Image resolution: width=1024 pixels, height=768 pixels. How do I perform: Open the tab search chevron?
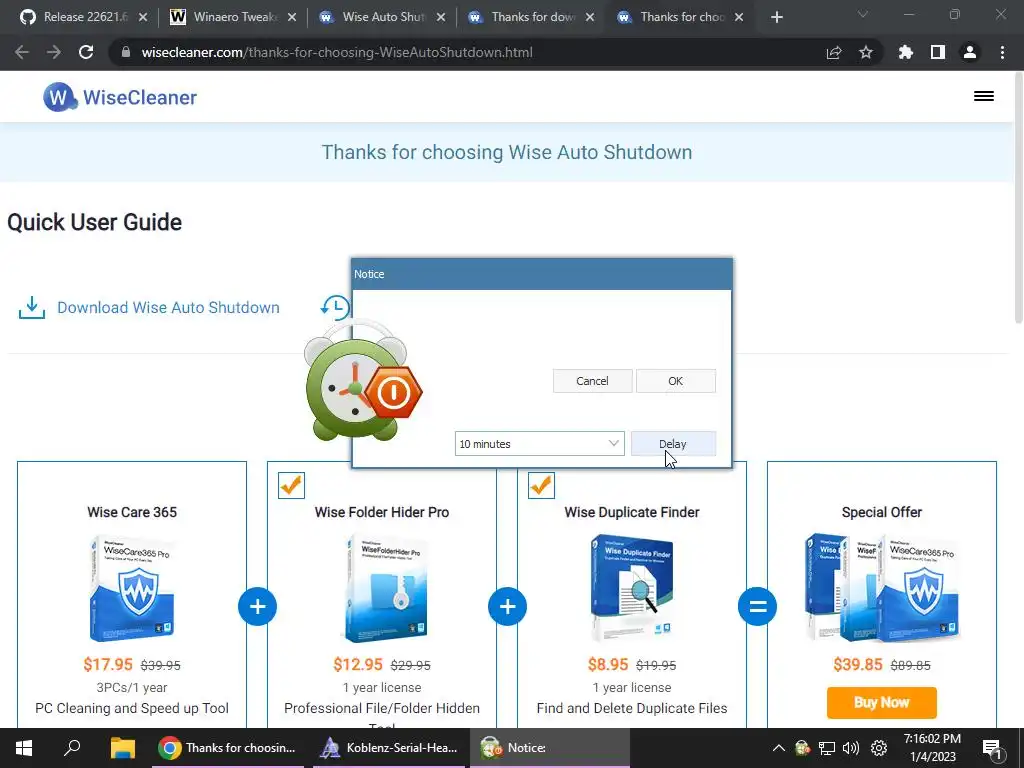click(x=863, y=14)
